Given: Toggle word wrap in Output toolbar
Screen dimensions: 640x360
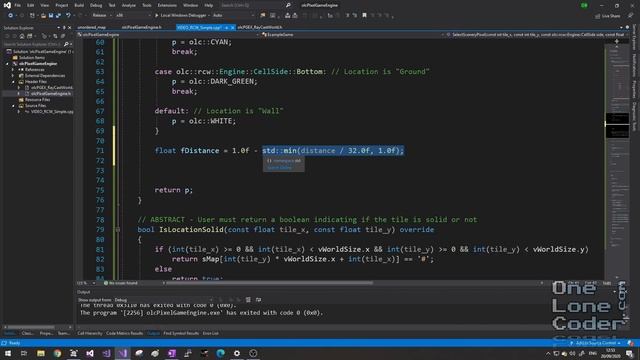Looking at the screenshot, I should [258, 300].
